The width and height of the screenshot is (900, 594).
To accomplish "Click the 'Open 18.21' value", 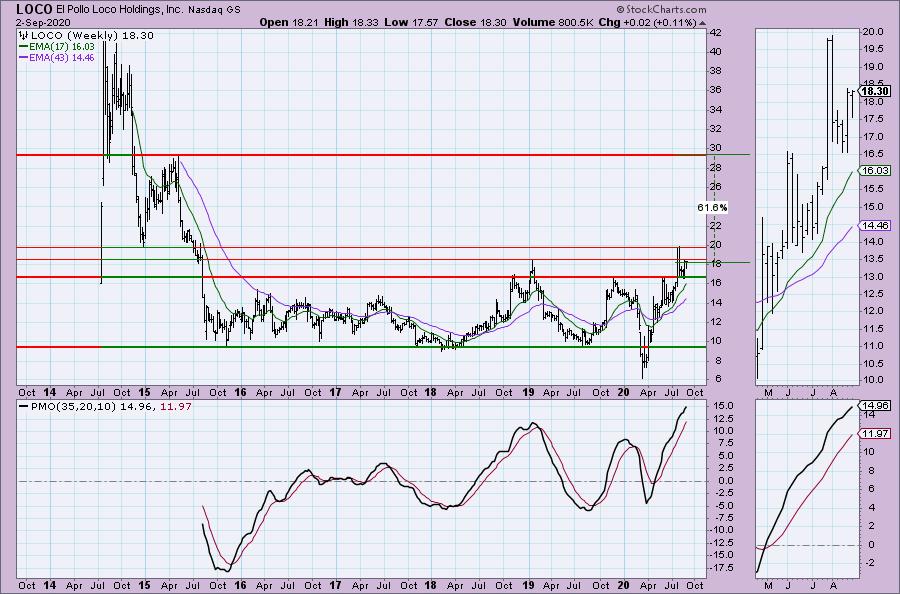I will click(x=290, y=22).
